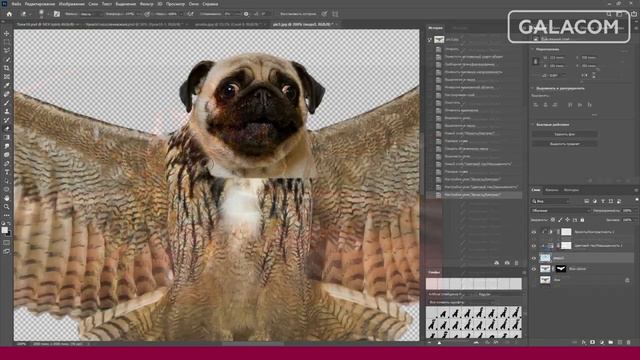
Task: Select the Crop tool
Action: pyautogui.click(x=7, y=68)
